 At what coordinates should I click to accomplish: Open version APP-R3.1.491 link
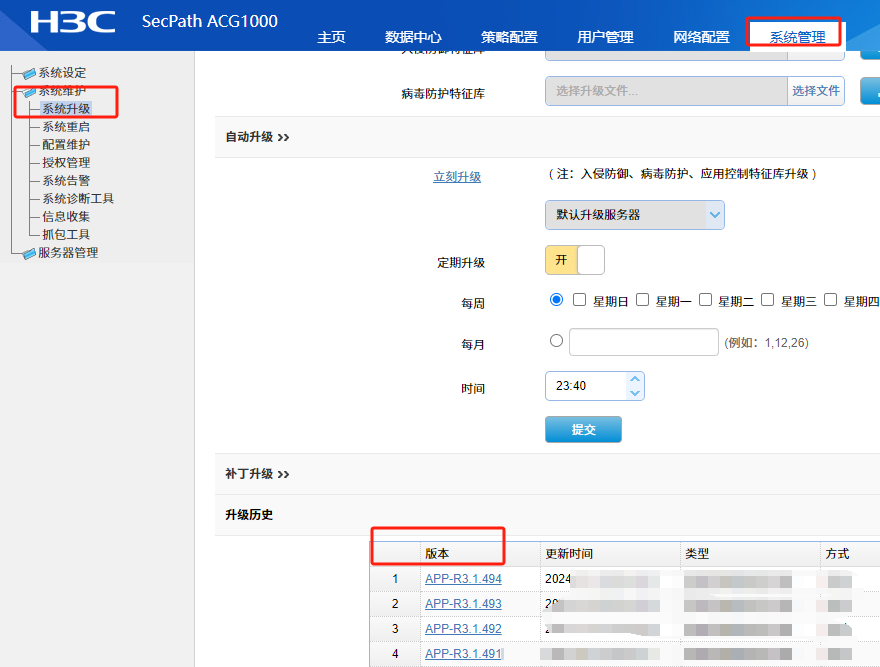click(463, 654)
